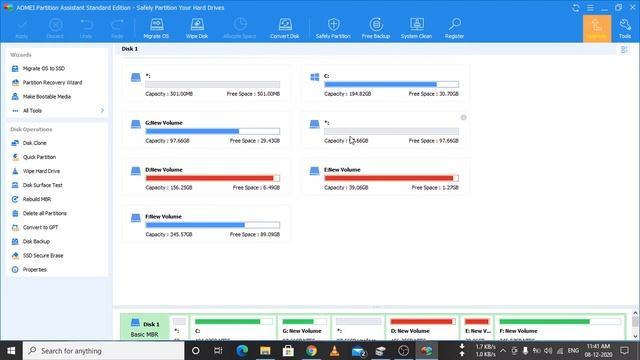Open the hamburger menu in title bar

(590, 8)
